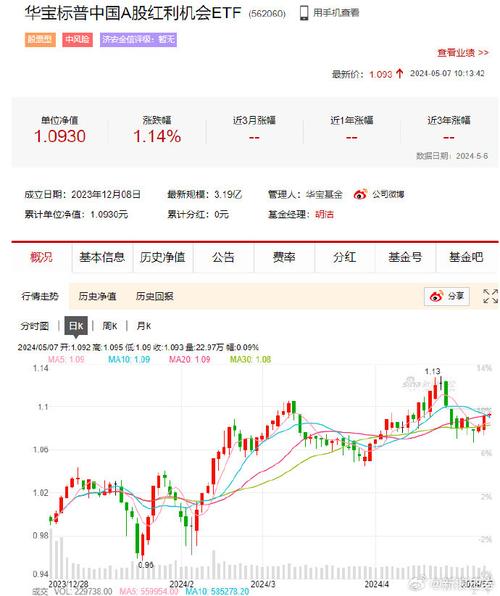Screen dimensions: 500x596
Task: Click the 近1年涨幅 label
Action: 352,120
